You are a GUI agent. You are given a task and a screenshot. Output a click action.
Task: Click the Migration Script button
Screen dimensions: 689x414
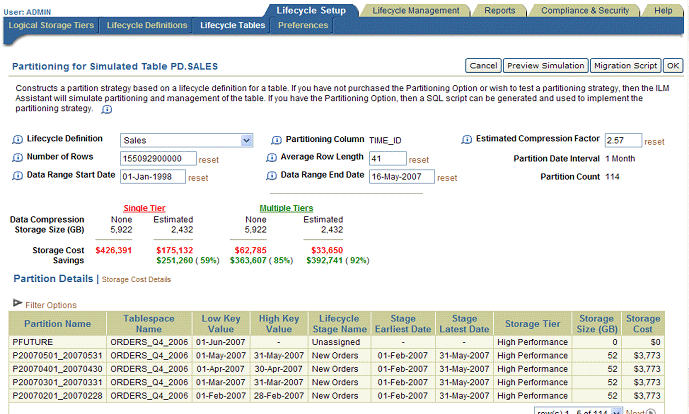[625, 66]
